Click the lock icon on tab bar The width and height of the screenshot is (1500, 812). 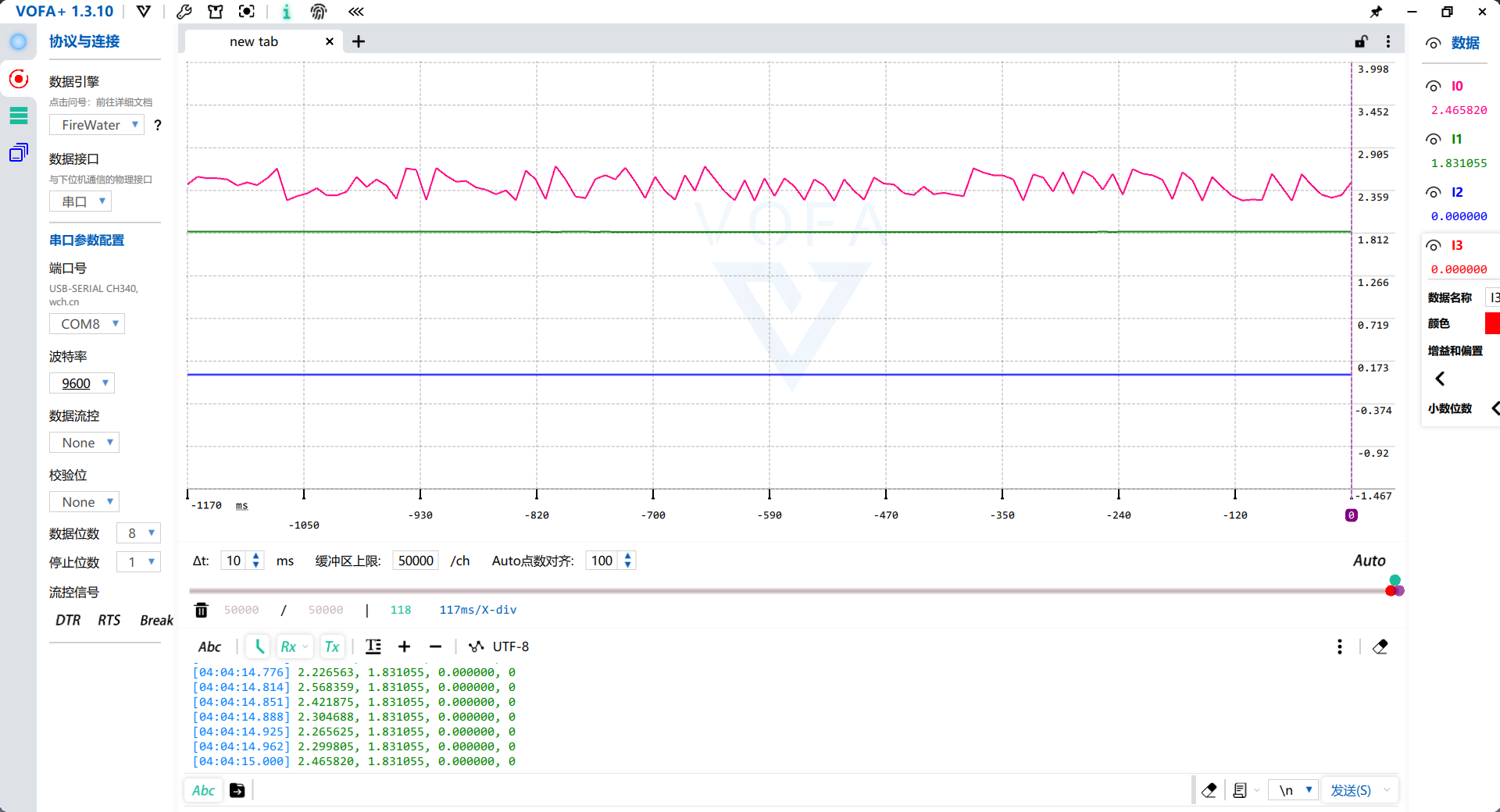pyautogui.click(x=1361, y=41)
